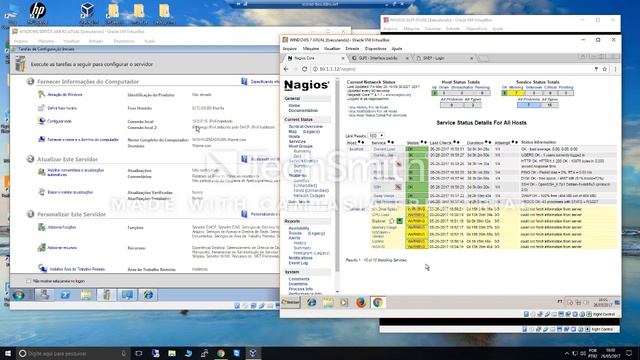Sort by Status column using its arrow
640x360 pixels.
tap(422, 142)
